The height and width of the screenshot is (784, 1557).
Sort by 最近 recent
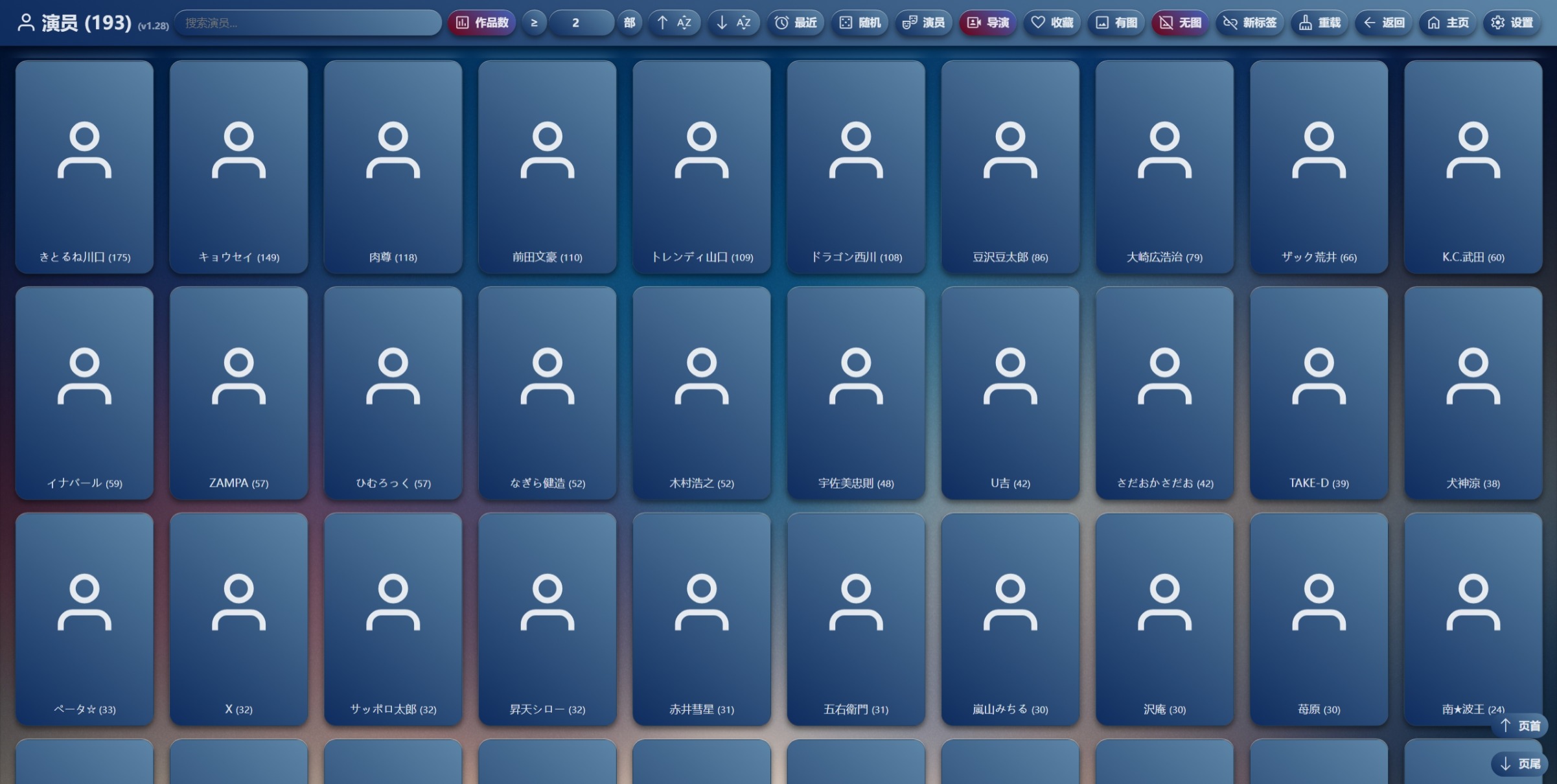point(796,23)
